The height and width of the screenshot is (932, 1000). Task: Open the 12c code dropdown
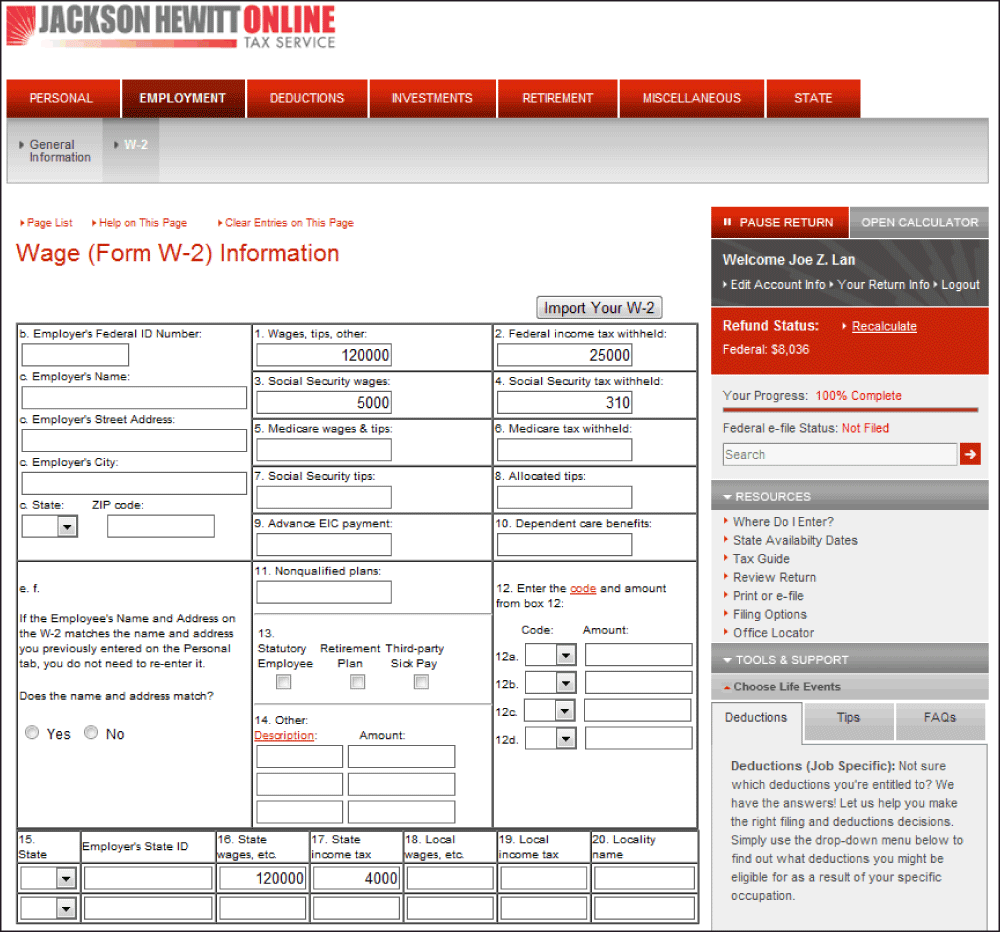pyautogui.click(x=550, y=710)
